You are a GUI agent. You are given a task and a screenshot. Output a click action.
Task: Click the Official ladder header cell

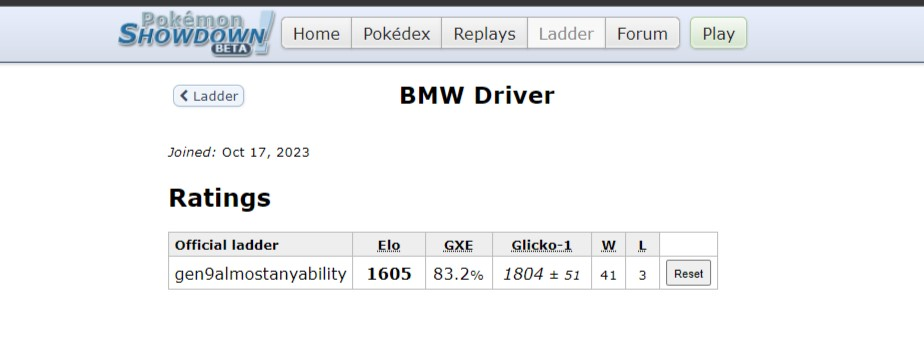[260, 245]
